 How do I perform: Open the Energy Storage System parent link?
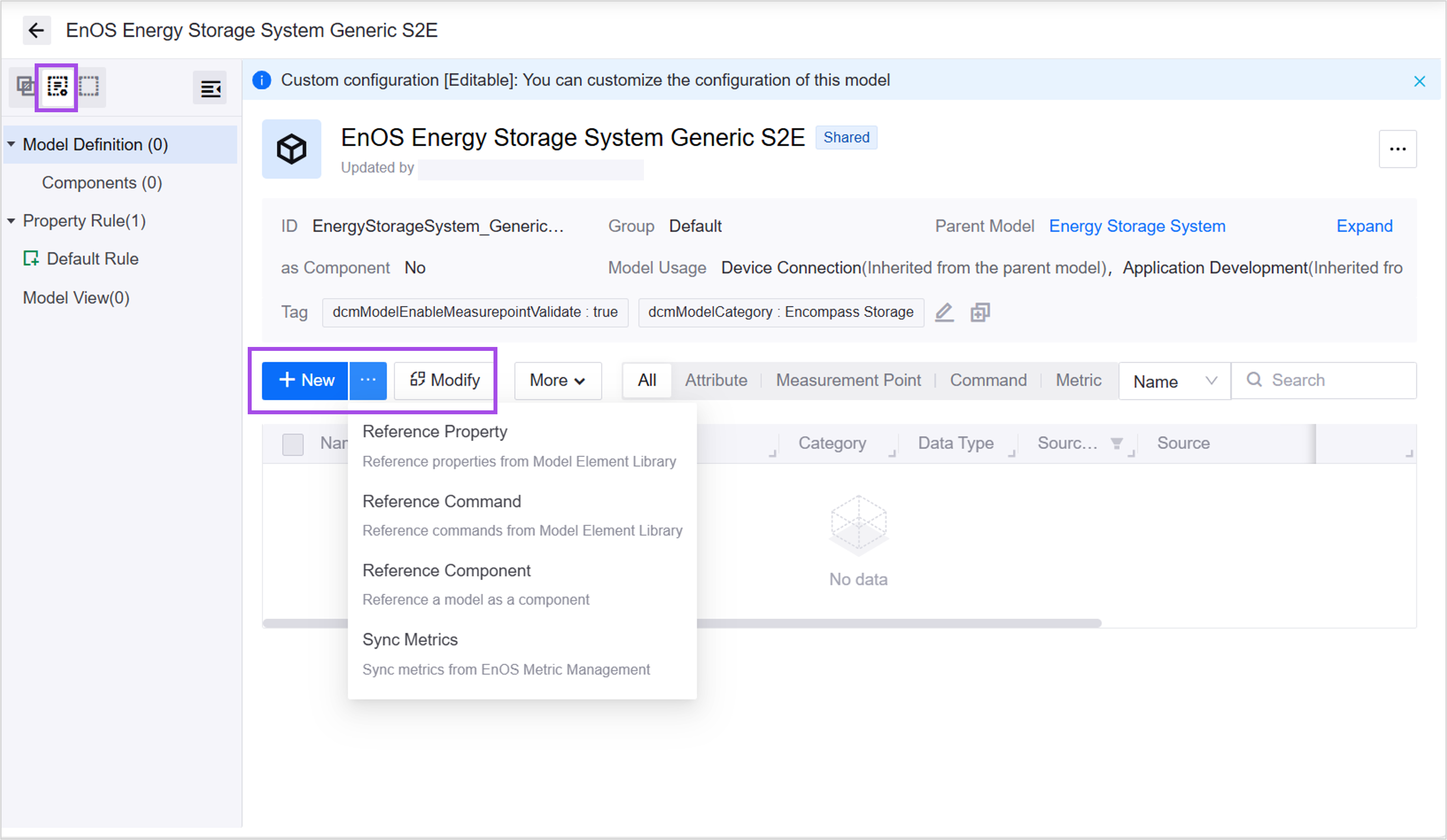point(1136,226)
